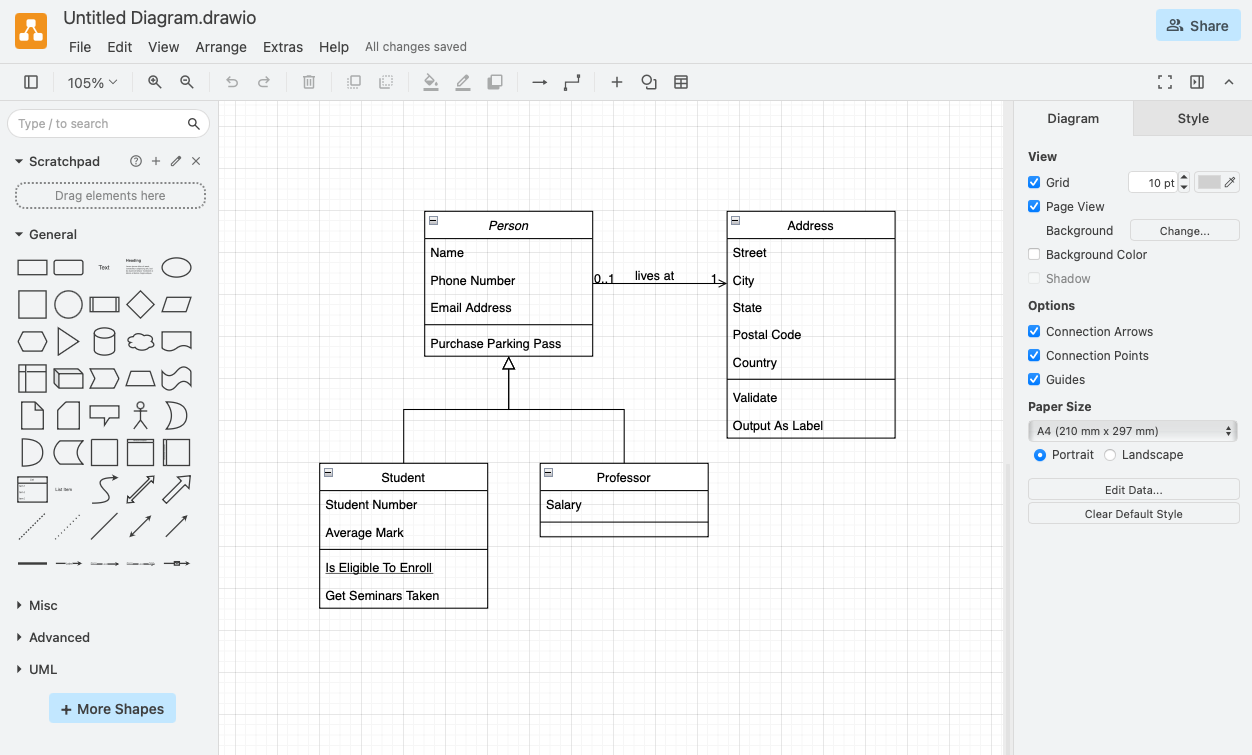Select the ellipse shape in General palette
Screen dimensions: 1252x755
coord(177,267)
